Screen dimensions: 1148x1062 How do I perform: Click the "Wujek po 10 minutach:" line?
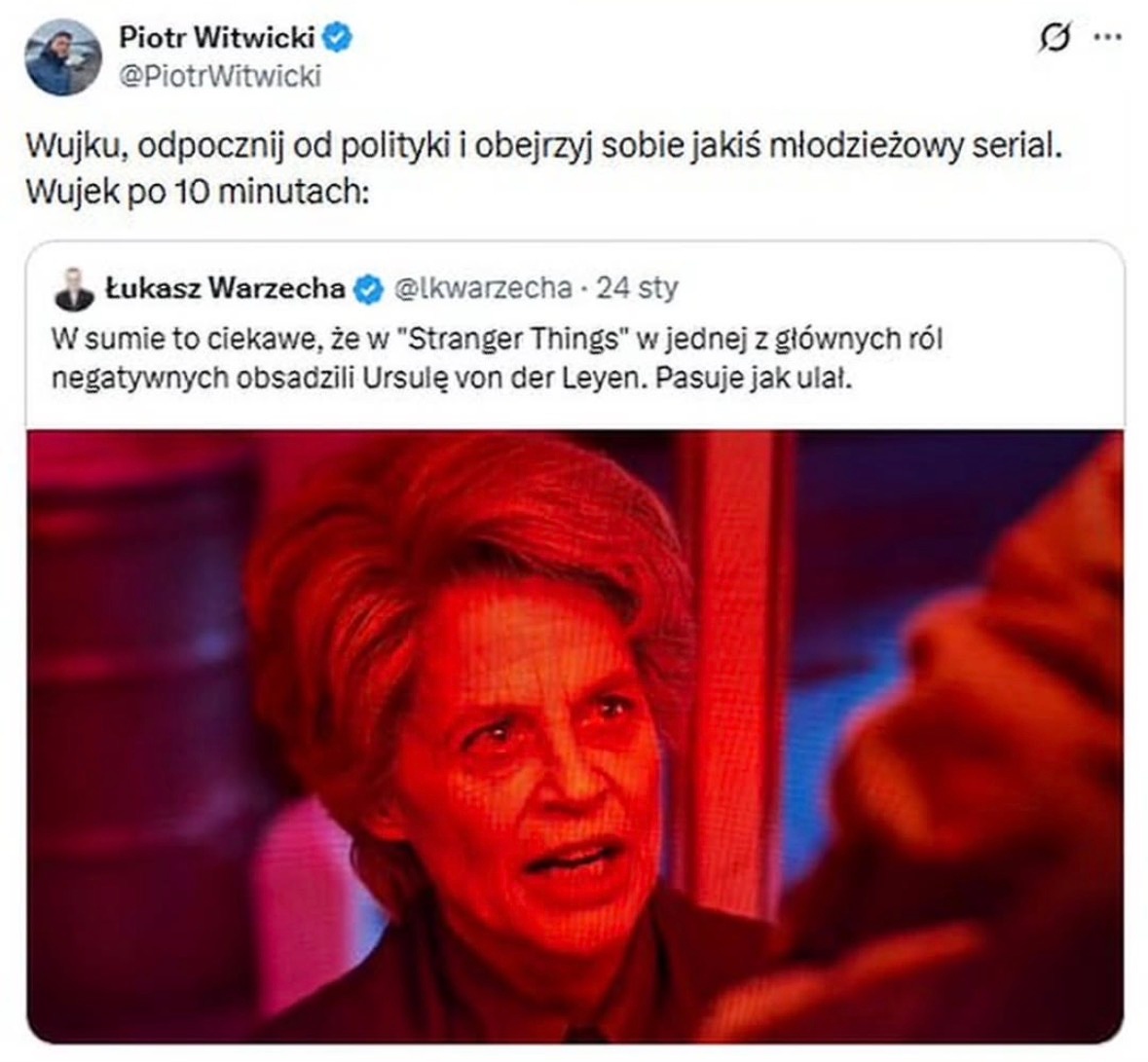197,193
